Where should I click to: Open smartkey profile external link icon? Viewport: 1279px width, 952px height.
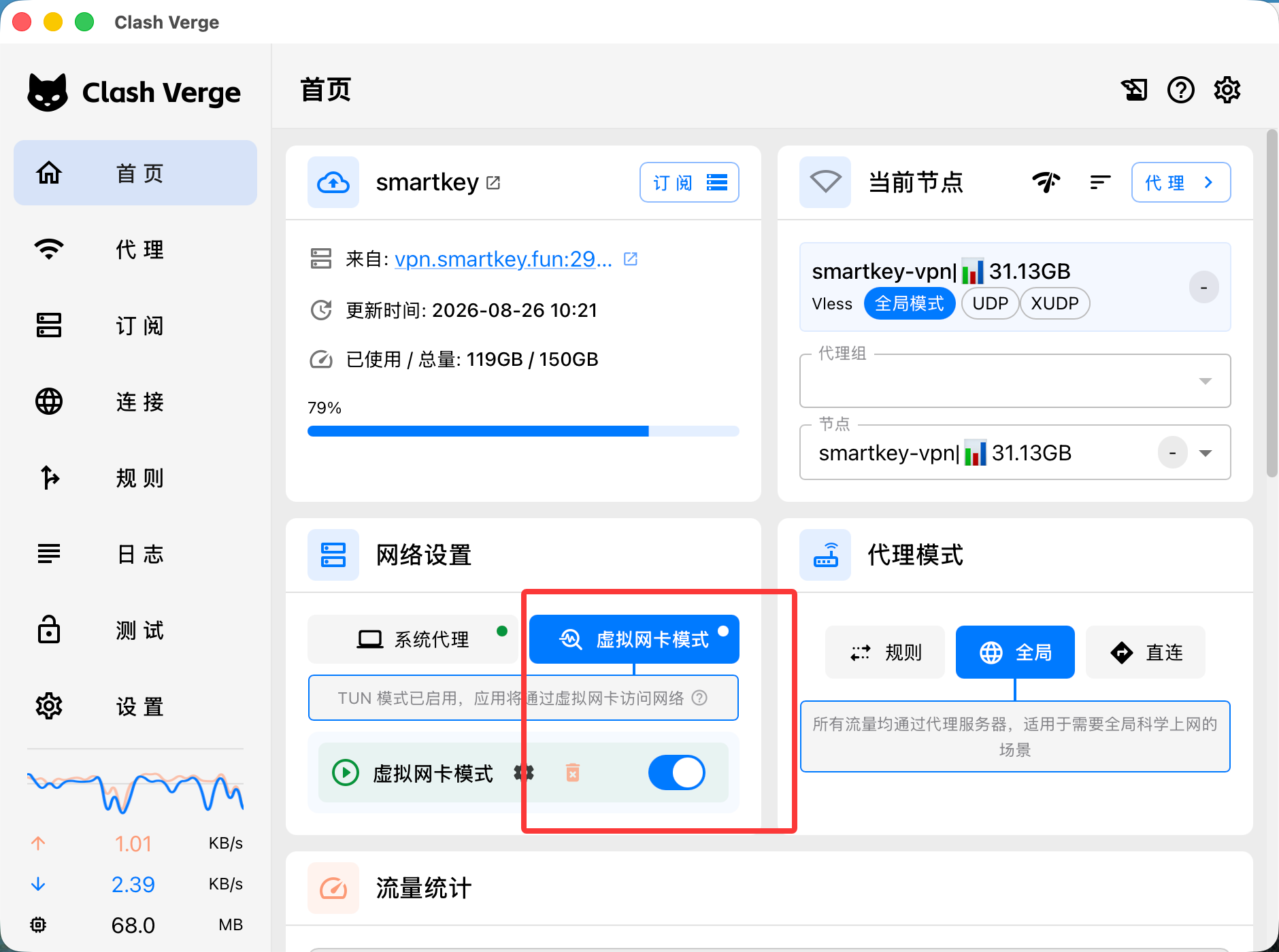(494, 183)
